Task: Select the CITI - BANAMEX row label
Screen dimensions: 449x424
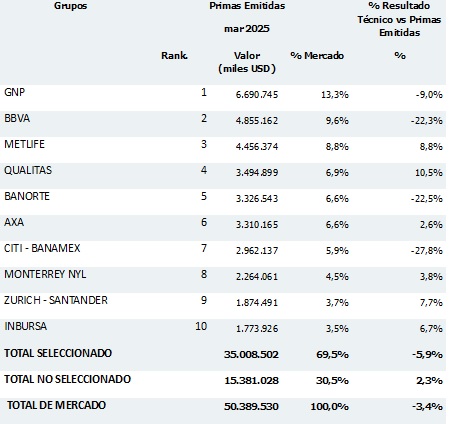Action: [42, 248]
